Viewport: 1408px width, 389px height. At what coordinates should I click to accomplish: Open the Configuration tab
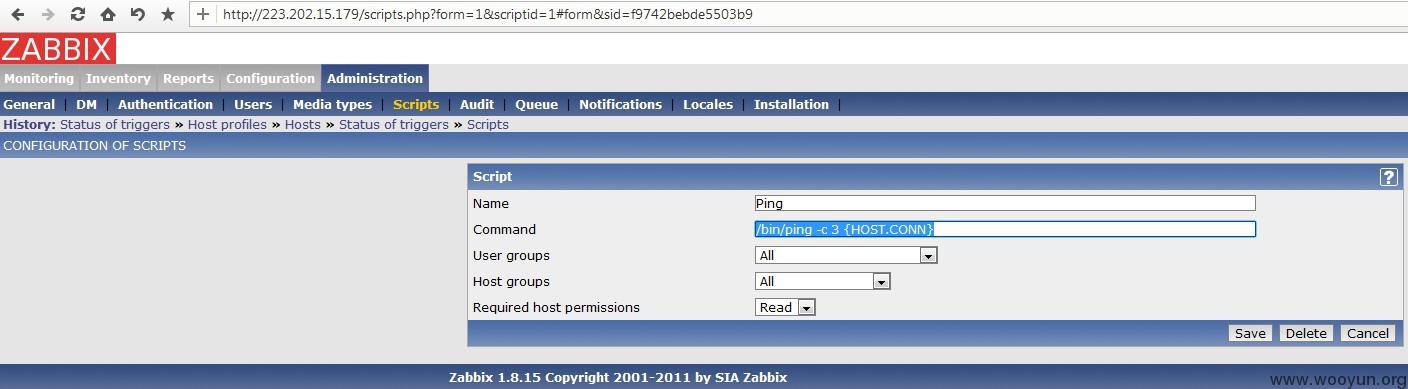(x=270, y=79)
